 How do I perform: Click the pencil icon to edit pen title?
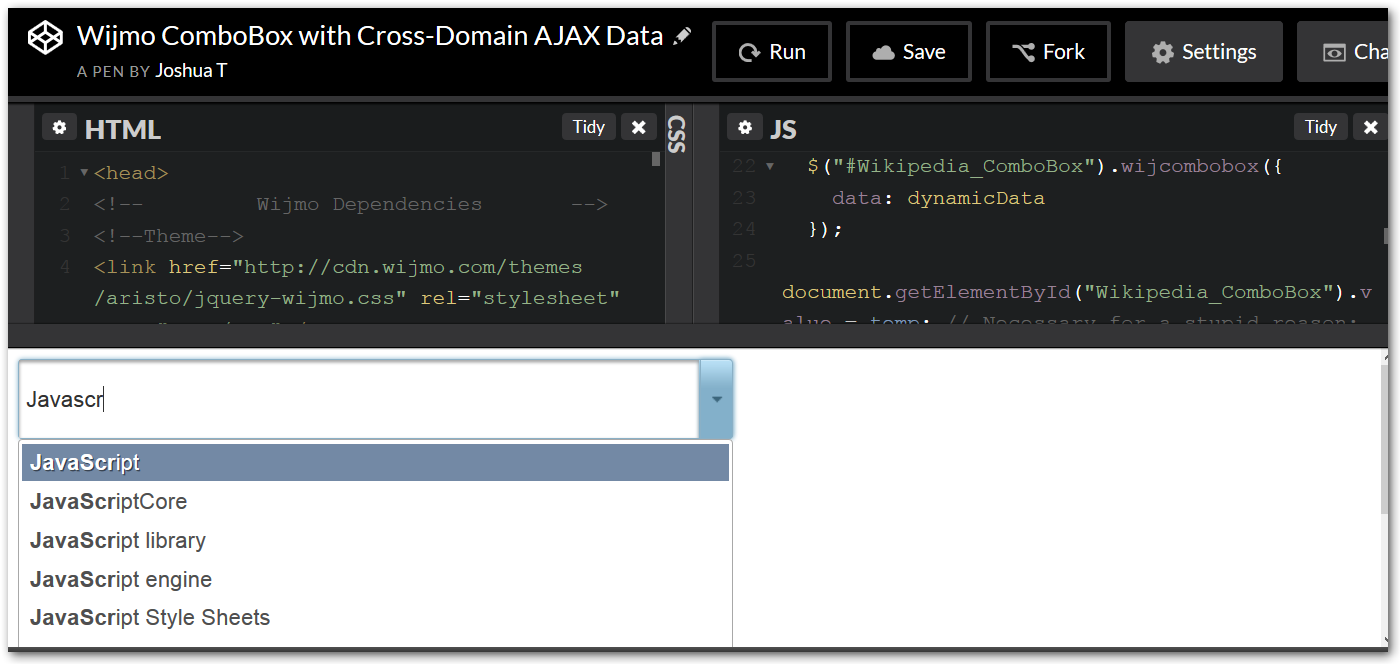[682, 37]
